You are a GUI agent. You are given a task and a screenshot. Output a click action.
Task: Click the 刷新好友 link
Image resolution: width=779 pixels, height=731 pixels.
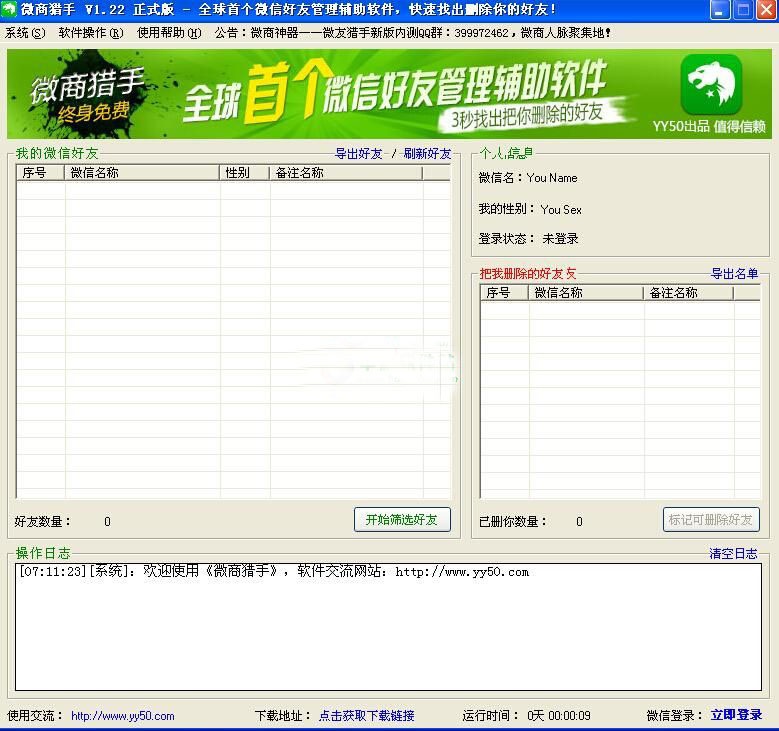click(x=427, y=154)
